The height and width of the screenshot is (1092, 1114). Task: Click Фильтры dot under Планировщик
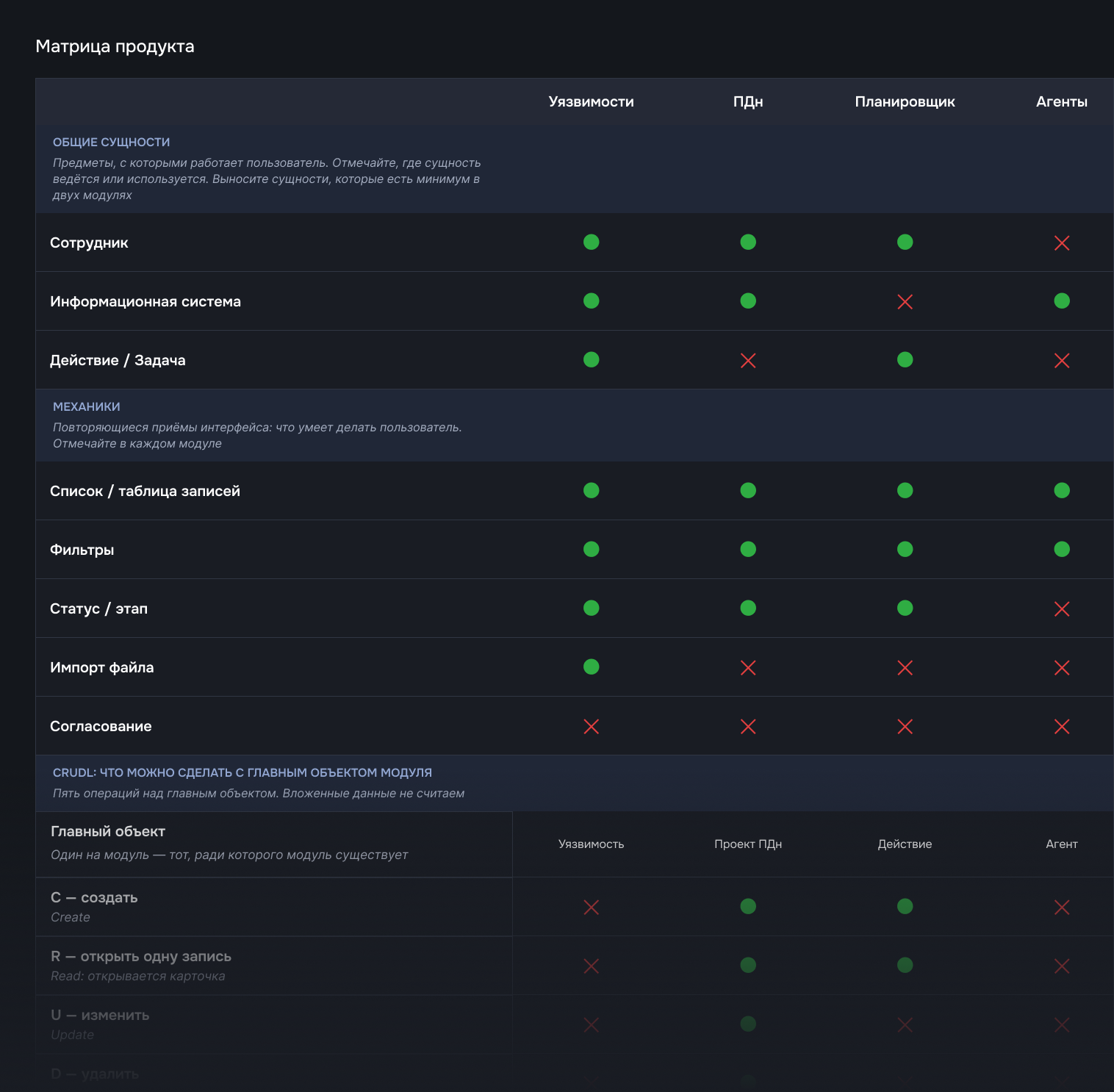[905, 549]
